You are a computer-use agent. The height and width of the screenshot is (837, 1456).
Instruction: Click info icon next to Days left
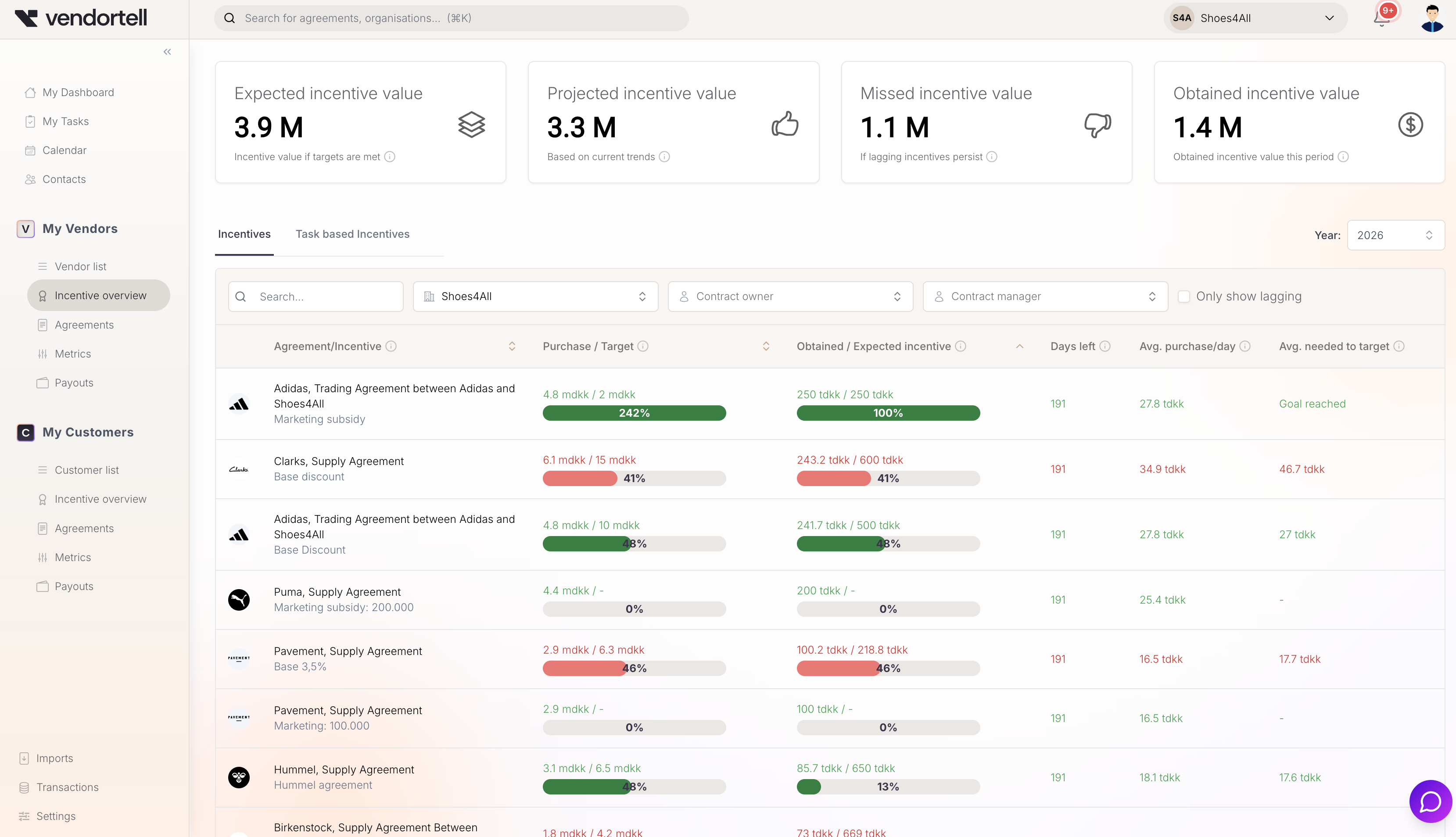(x=1105, y=346)
